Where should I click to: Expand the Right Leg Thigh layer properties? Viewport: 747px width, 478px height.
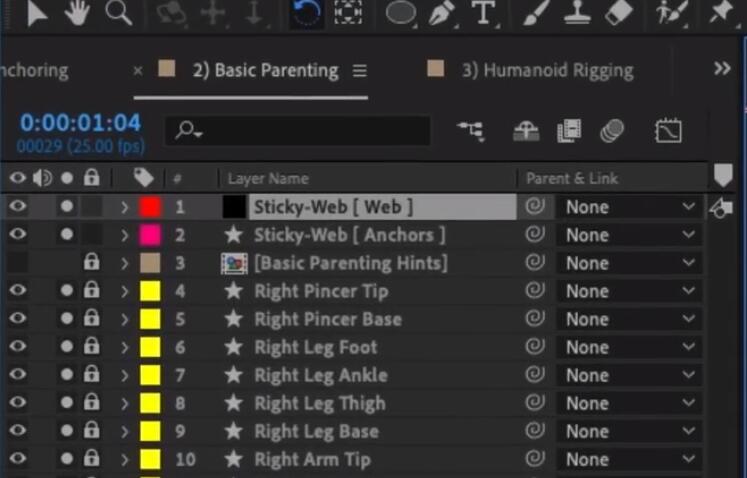click(x=124, y=403)
